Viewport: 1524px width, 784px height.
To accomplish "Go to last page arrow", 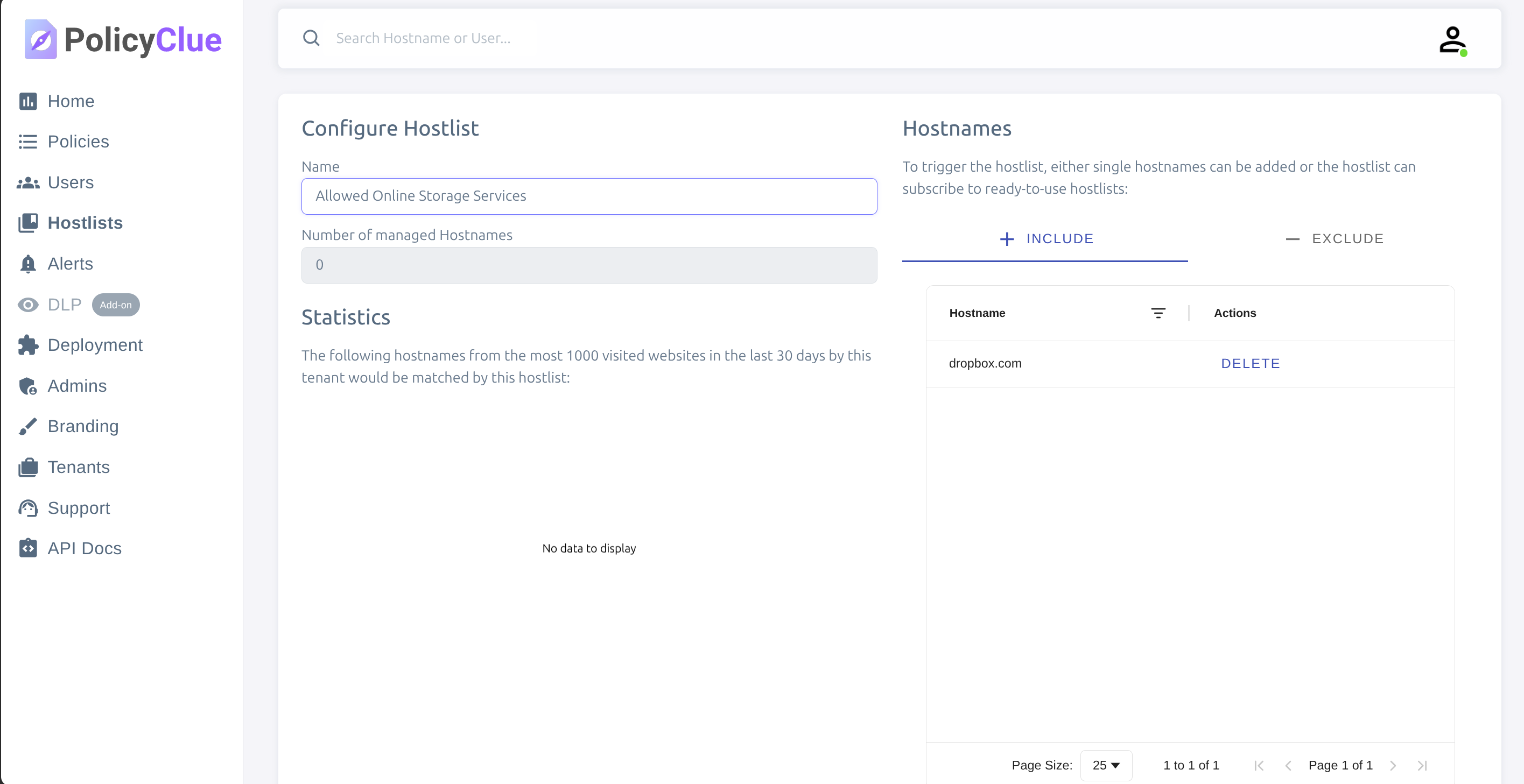I will pyautogui.click(x=1422, y=765).
